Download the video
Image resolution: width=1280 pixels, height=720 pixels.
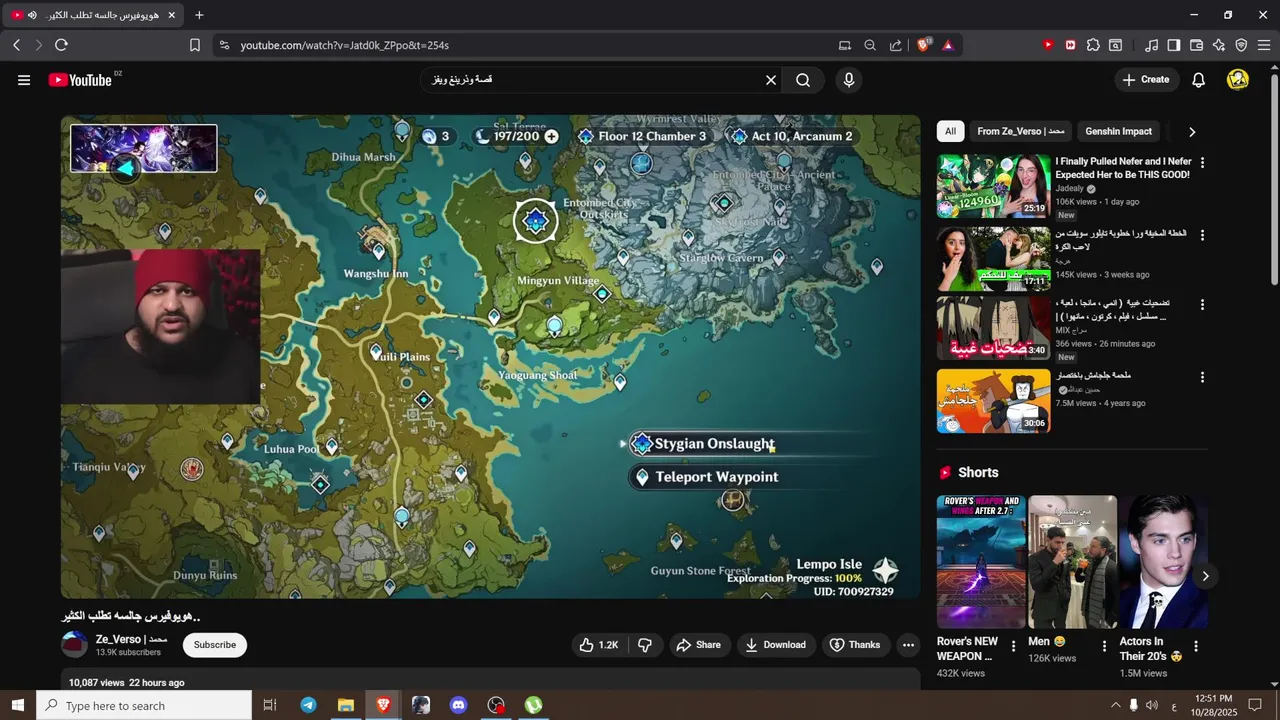point(776,645)
